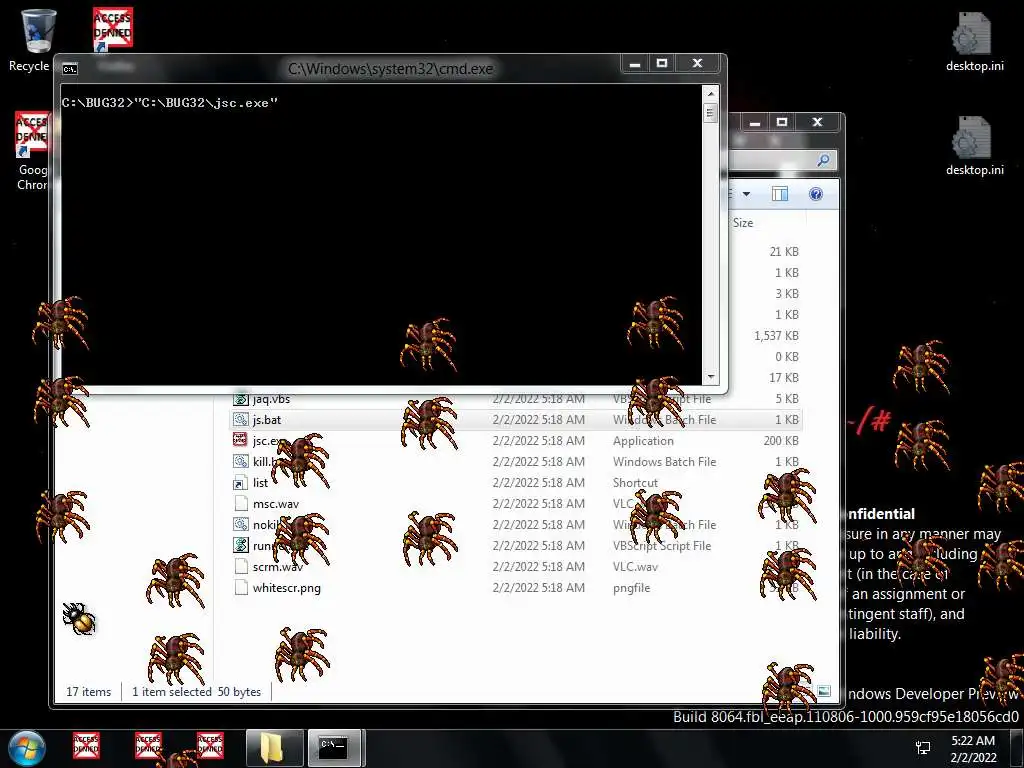Select the js.bat file icon

click(241, 419)
